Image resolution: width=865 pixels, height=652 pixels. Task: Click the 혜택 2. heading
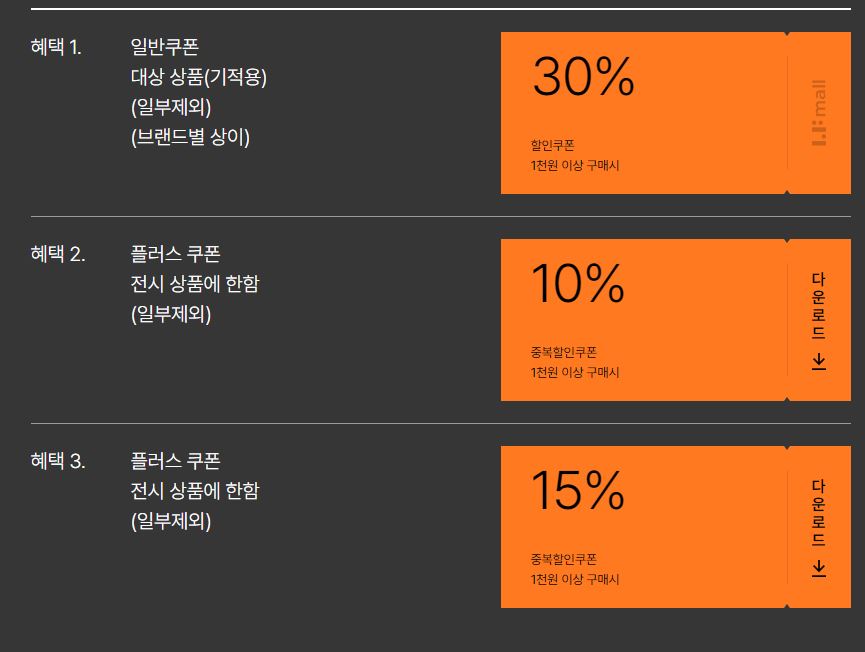pos(58,254)
